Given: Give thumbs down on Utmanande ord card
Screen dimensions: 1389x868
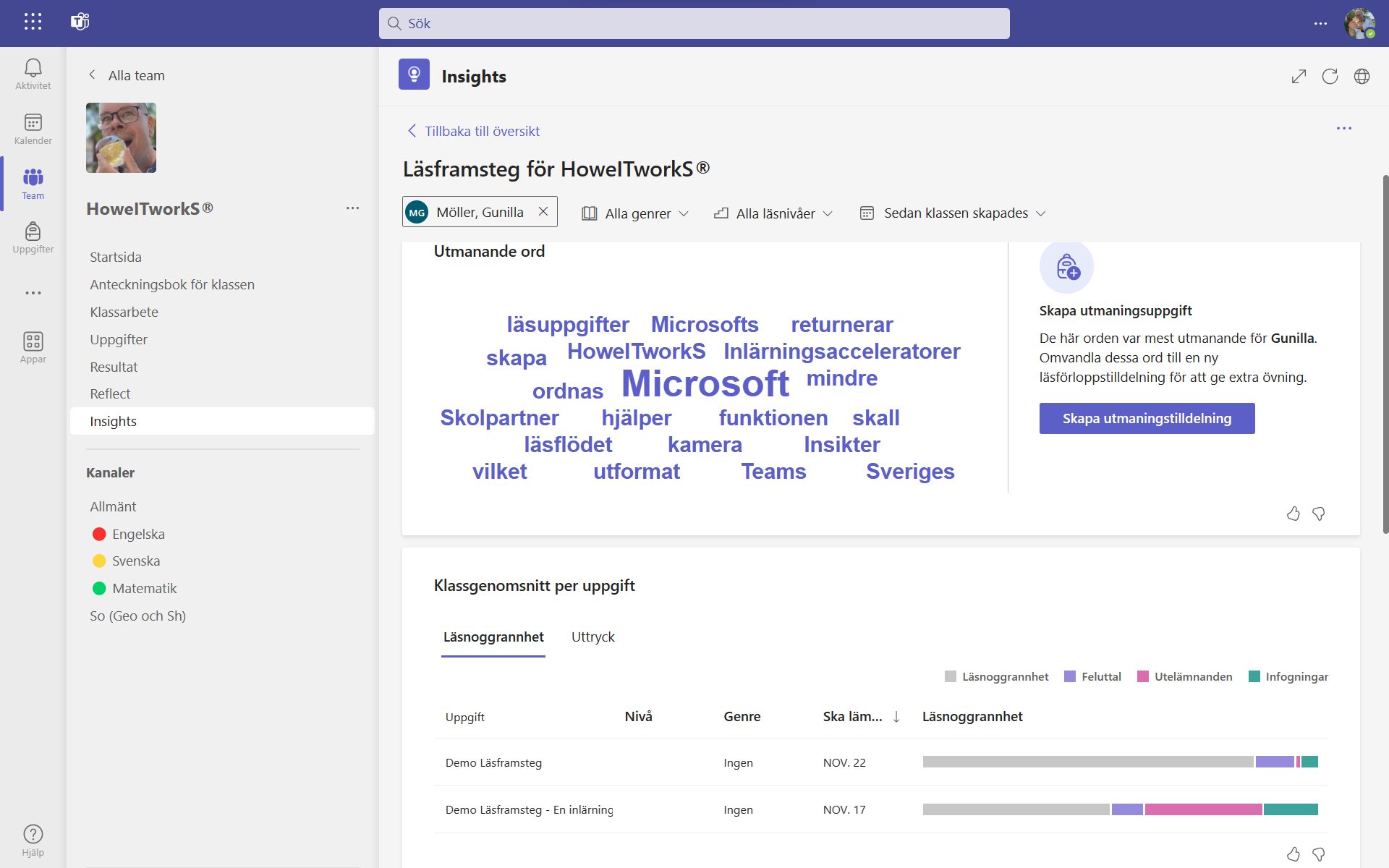Looking at the screenshot, I should click(x=1319, y=514).
